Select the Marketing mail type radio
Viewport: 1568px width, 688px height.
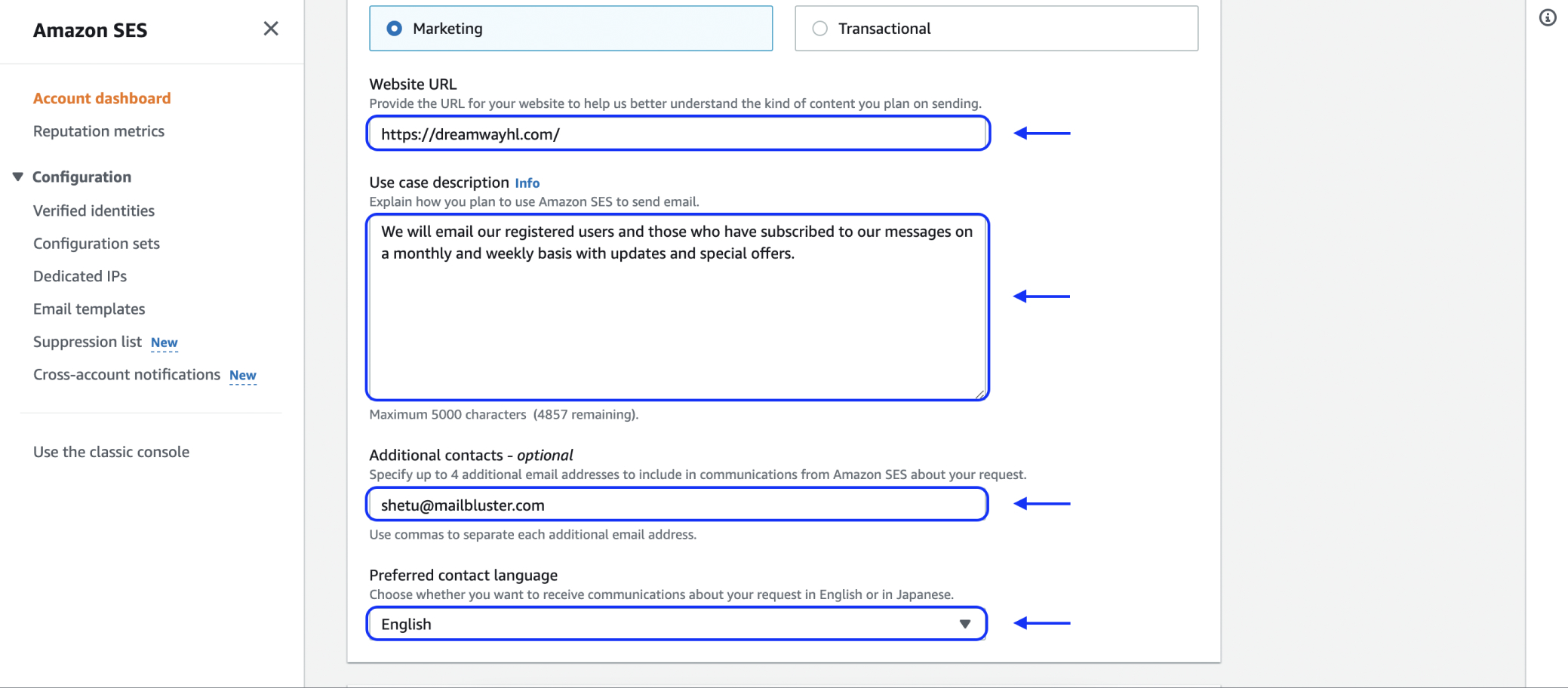395,29
